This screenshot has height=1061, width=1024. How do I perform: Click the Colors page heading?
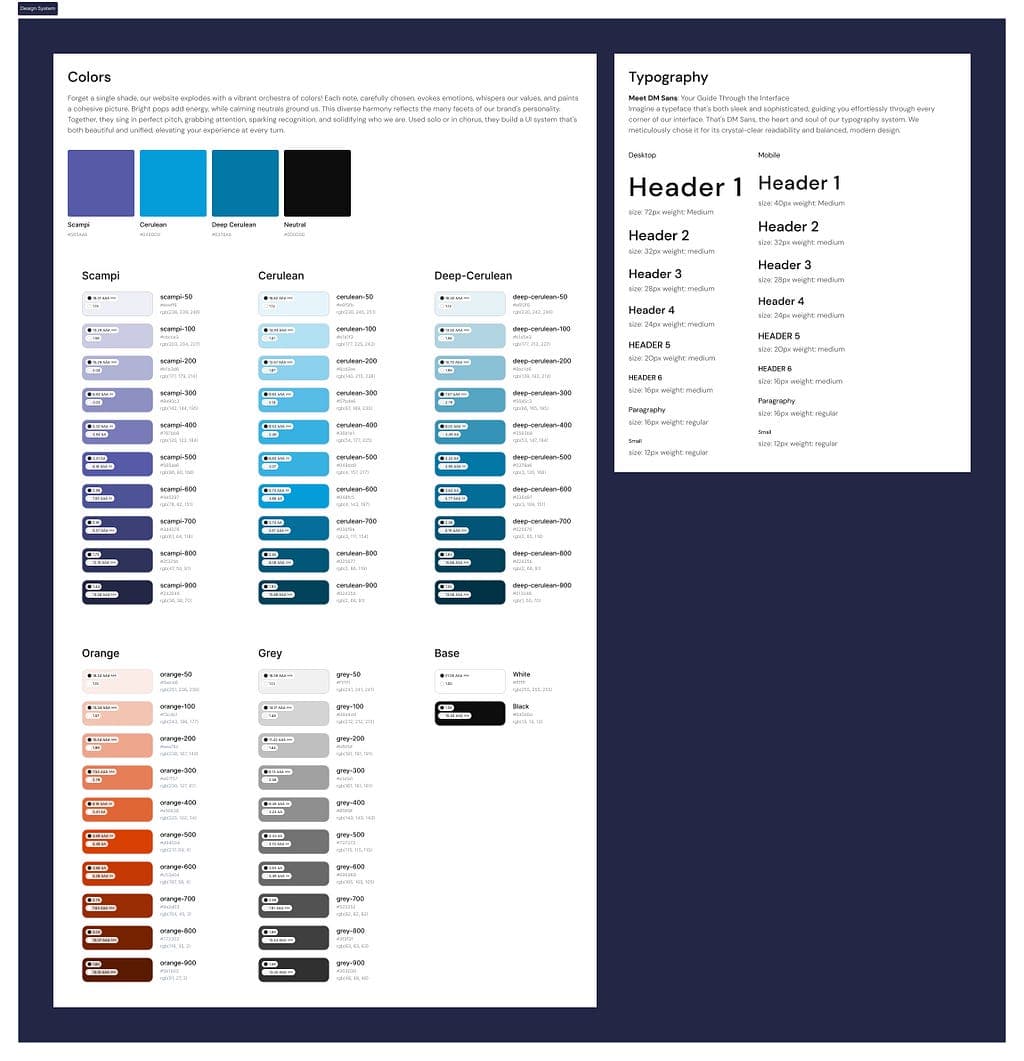click(89, 77)
